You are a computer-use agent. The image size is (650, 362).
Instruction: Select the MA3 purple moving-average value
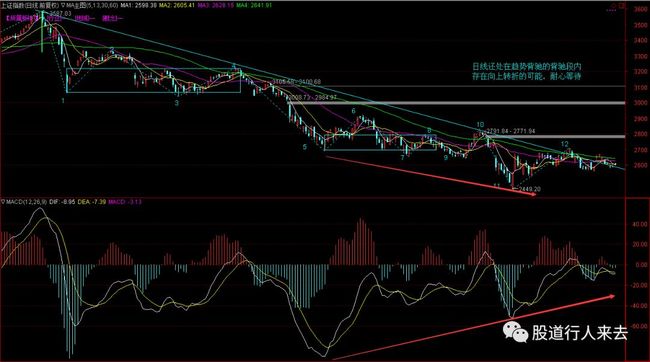pos(216,5)
